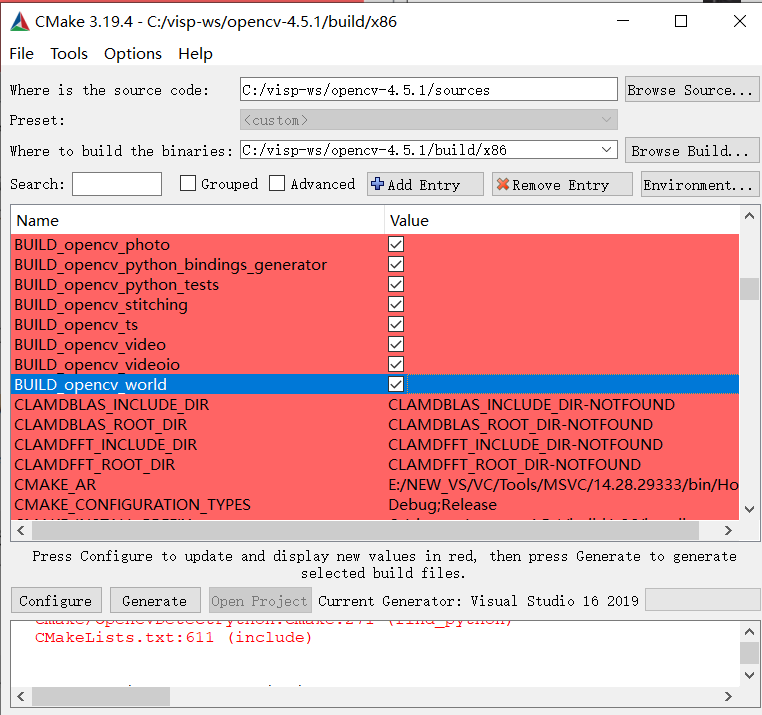Screen dimensions: 762x715
Task: Open the Options menu
Action: click(133, 53)
